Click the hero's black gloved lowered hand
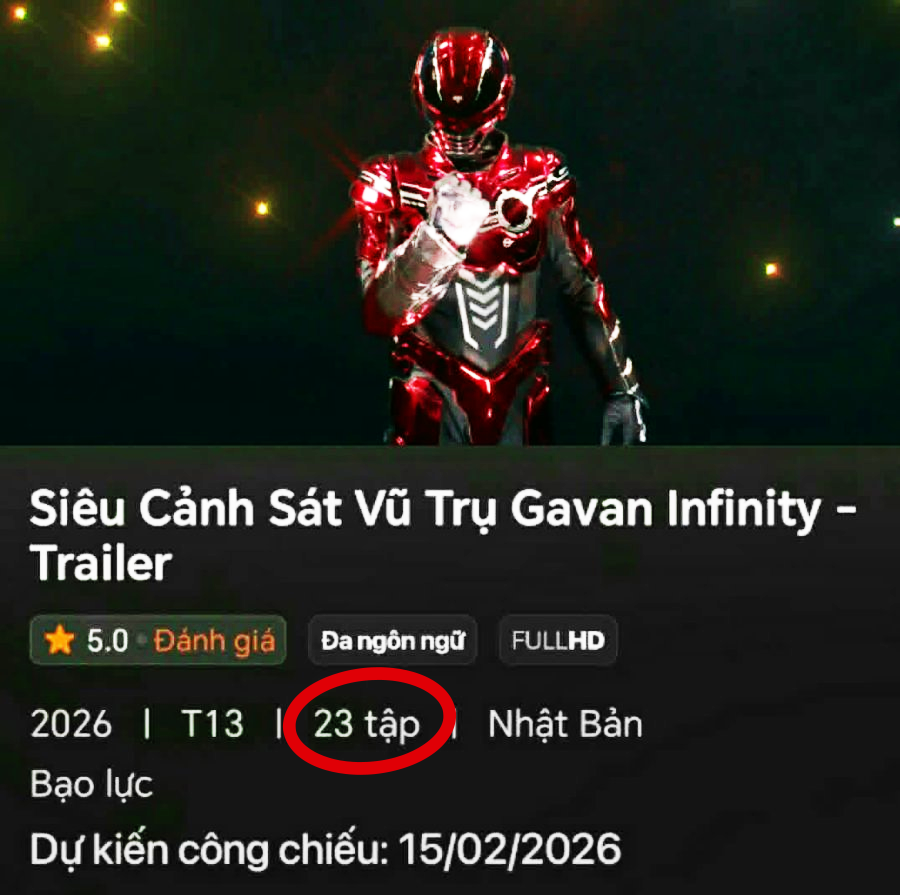The height and width of the screenshot is (895, 900). click(623, 418)
